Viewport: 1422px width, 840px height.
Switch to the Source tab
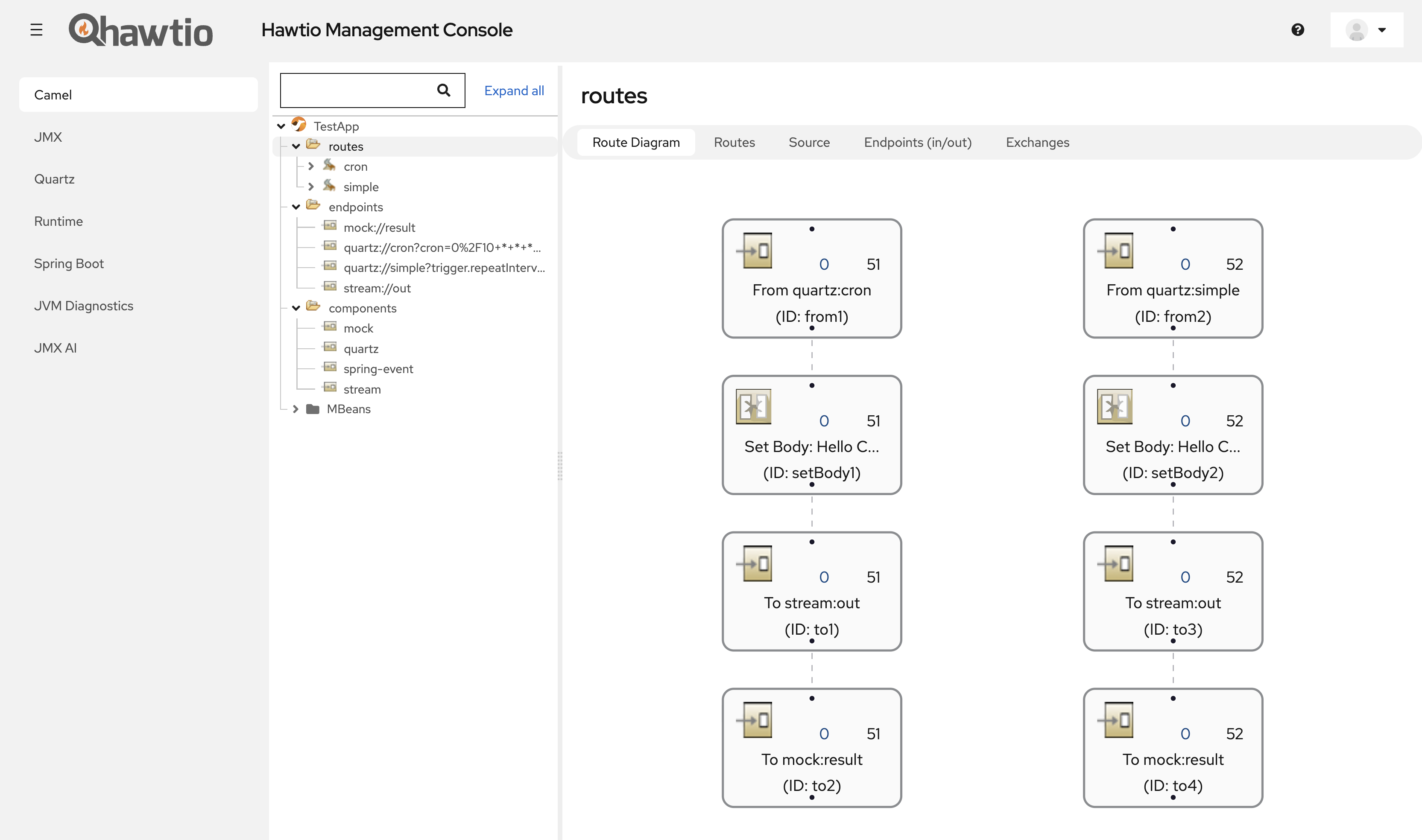tap(809, 143)
